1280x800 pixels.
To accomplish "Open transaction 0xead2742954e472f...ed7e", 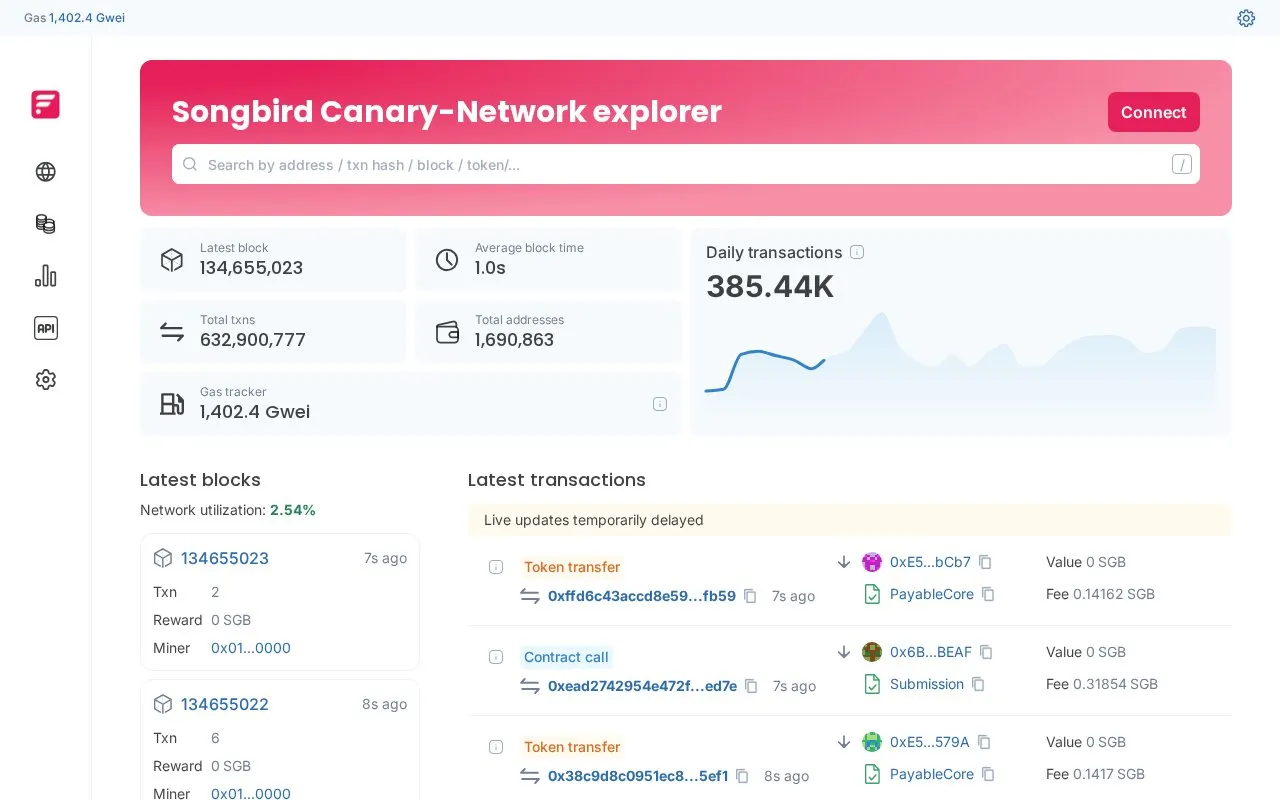I will [642, 686].
